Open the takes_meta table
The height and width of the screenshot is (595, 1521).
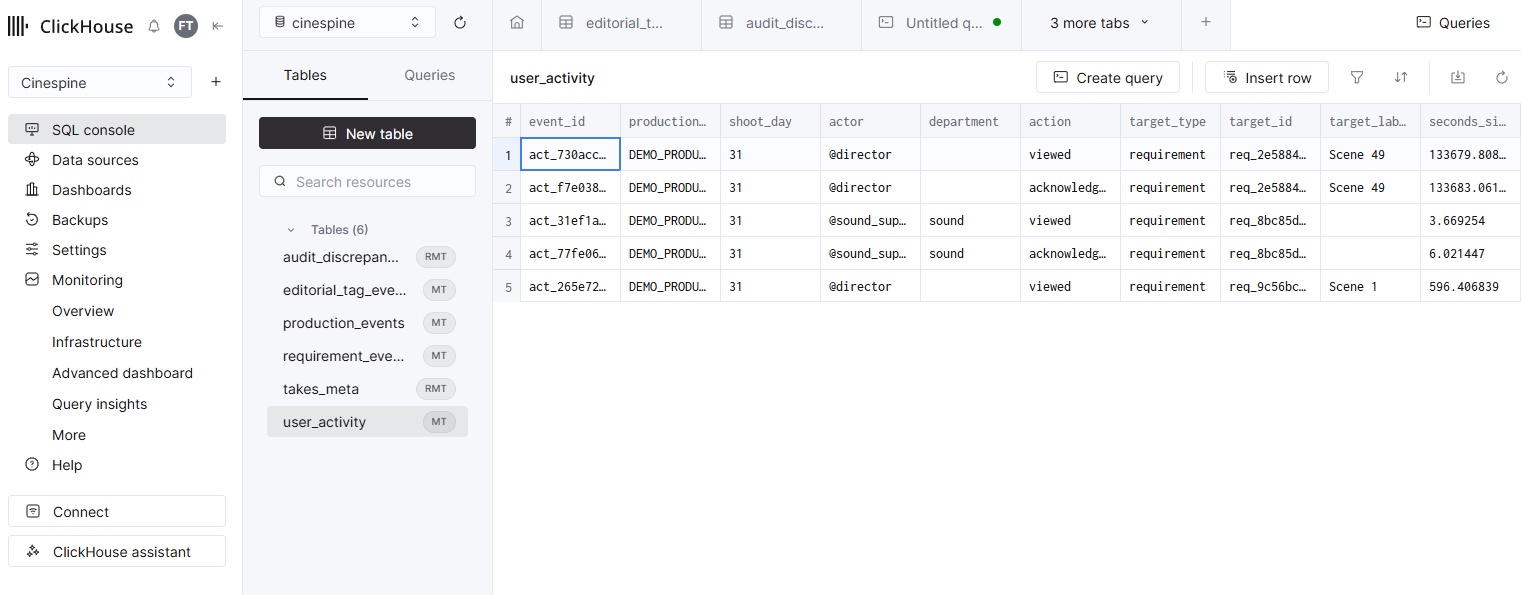click(367, 389)
